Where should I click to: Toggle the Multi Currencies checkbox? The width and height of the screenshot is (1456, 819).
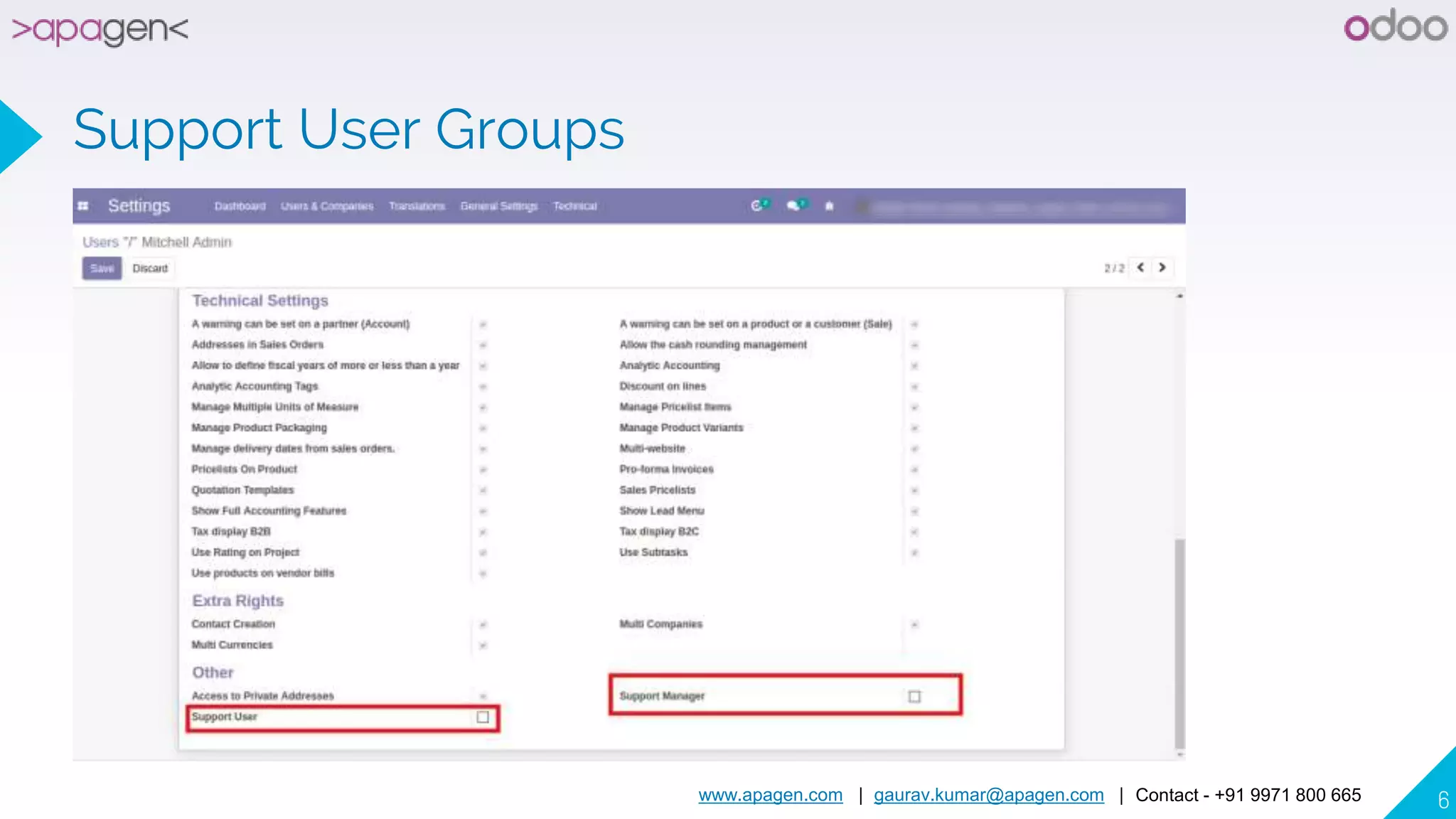point(483,645)
